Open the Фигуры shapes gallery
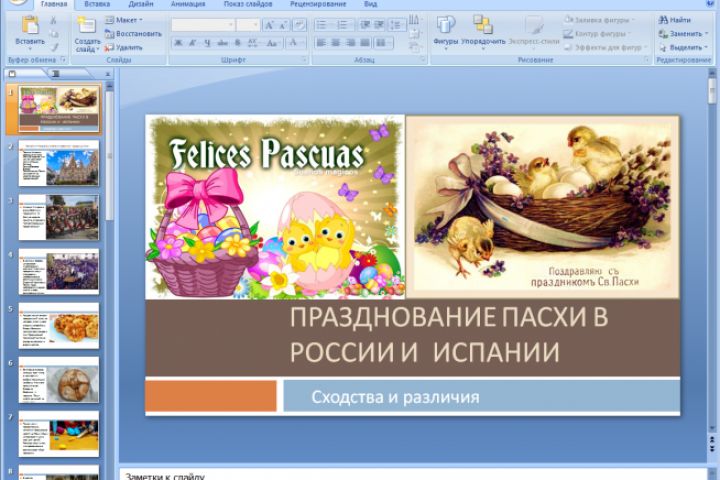 [445, 30]
